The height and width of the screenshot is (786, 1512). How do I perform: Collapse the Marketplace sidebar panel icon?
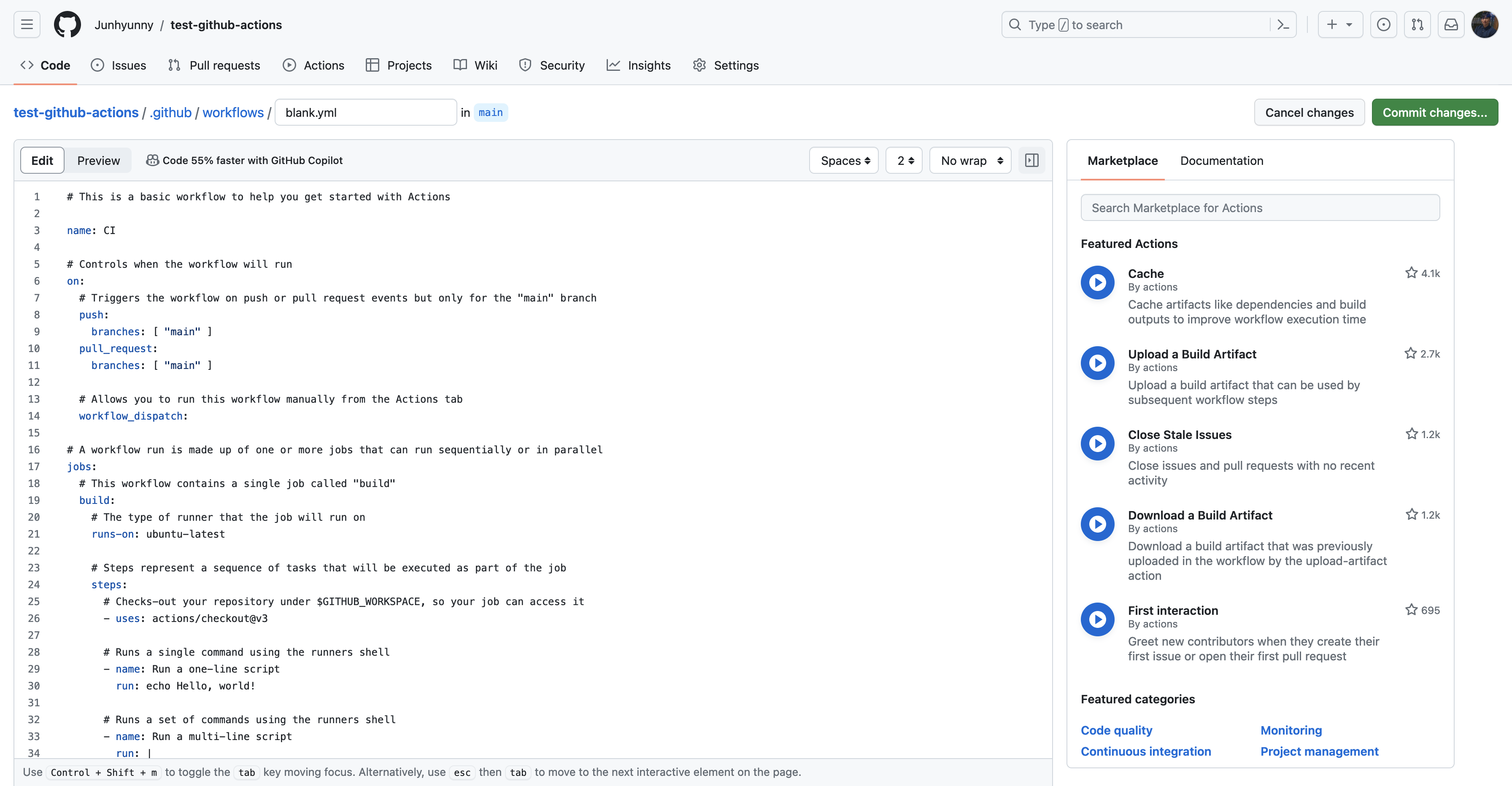pos(1031,160)
